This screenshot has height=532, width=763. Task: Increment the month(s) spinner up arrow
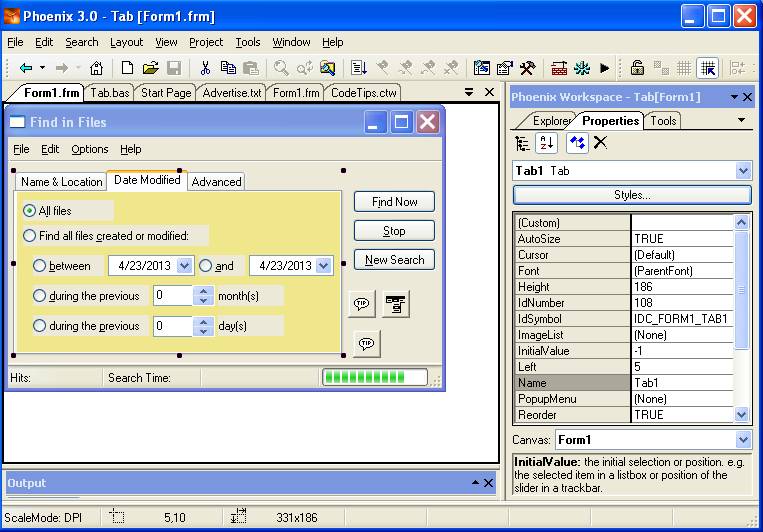(x=203, y=291)
